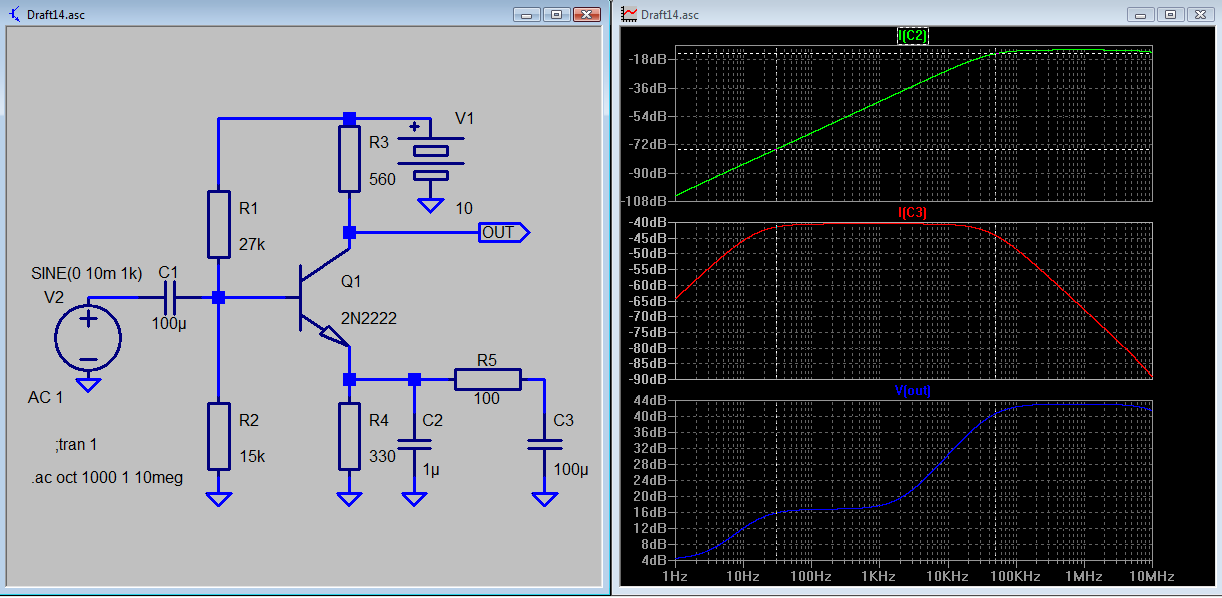Click the schematic window's Draft14.asc title icon
The image size is (1222, 598).
coord(14,14)
